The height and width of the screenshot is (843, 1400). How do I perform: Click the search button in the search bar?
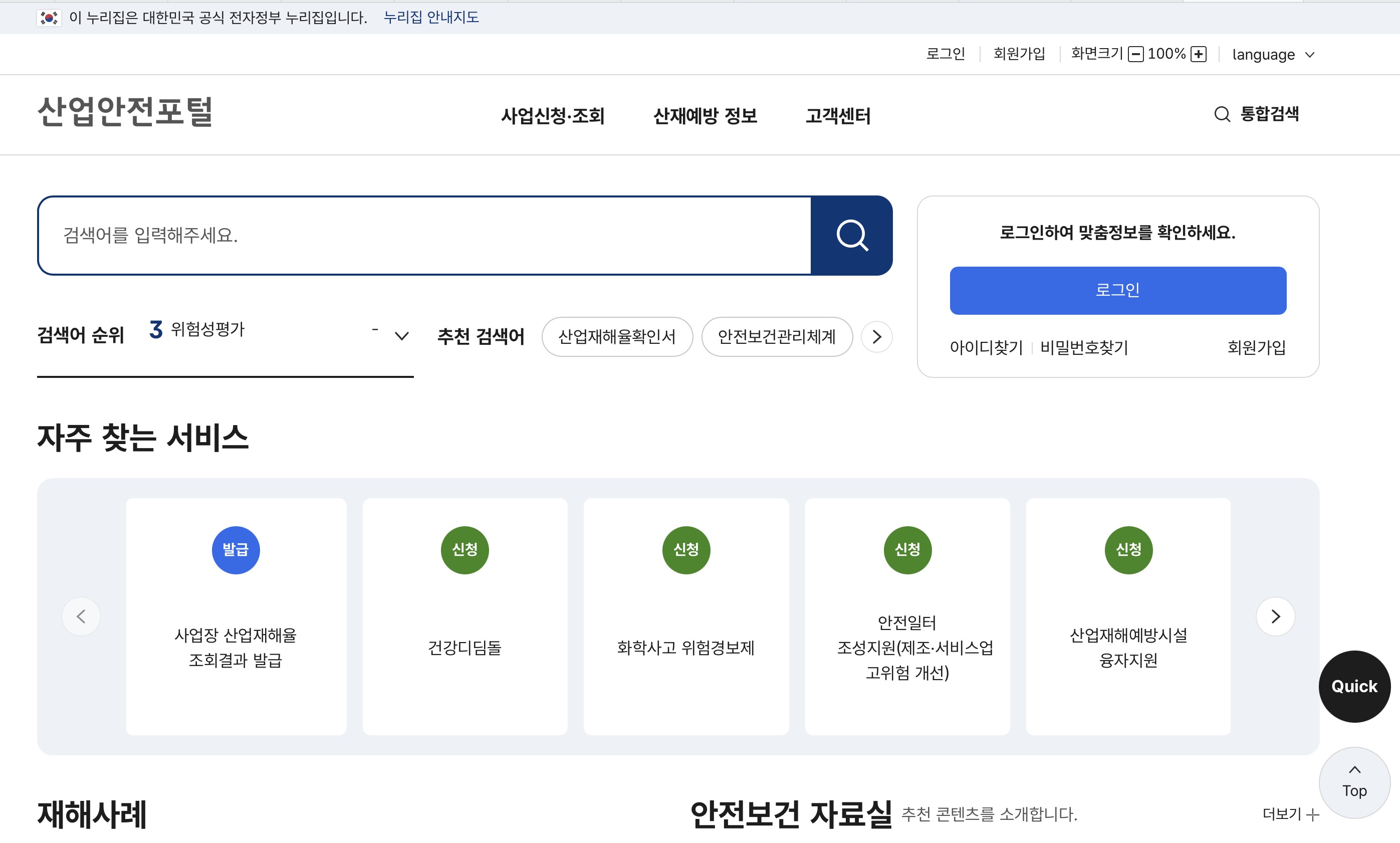(x=851, y=235)
